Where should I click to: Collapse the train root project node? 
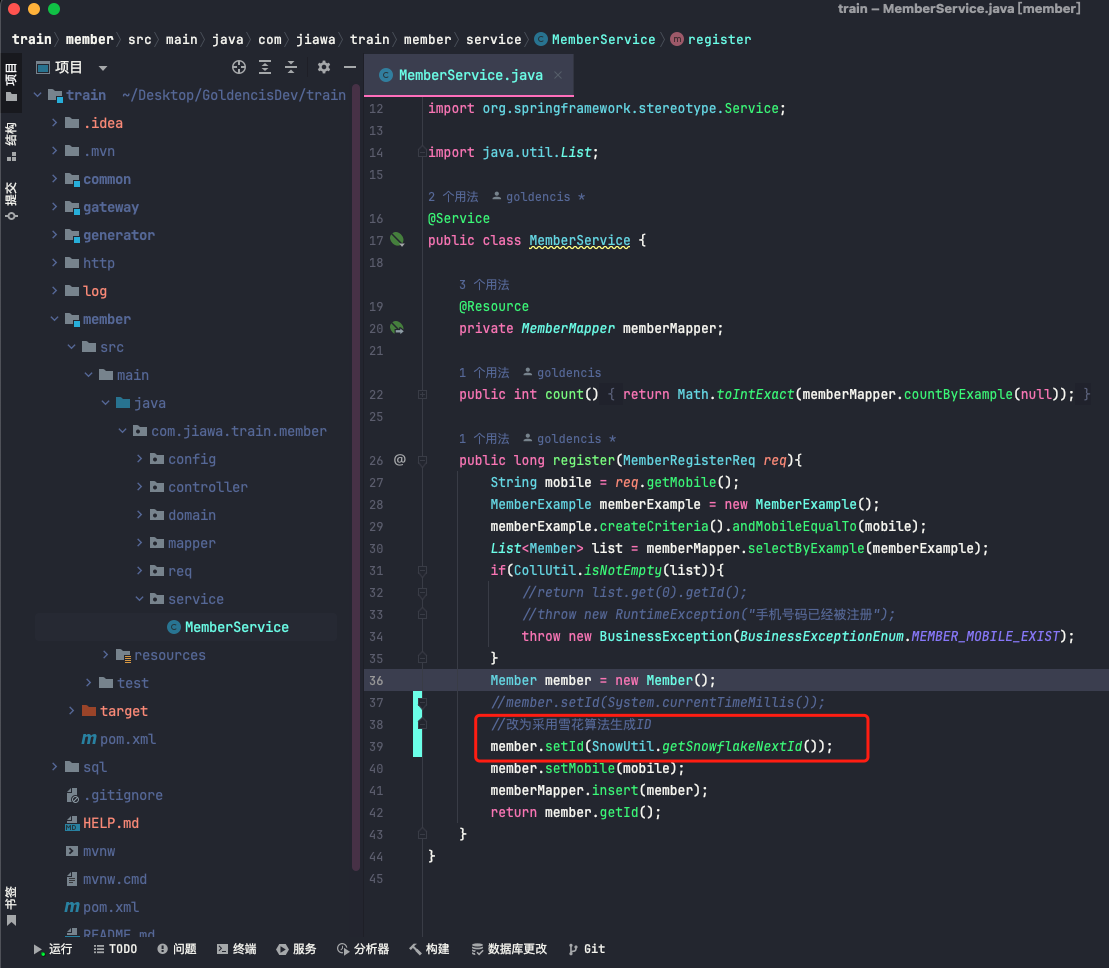tap(37, 95)
